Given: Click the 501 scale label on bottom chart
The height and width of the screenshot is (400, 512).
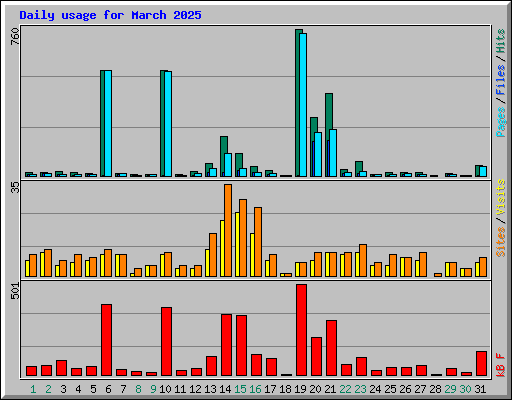Looking at the screenshot, I should click(x=15, y=291).
